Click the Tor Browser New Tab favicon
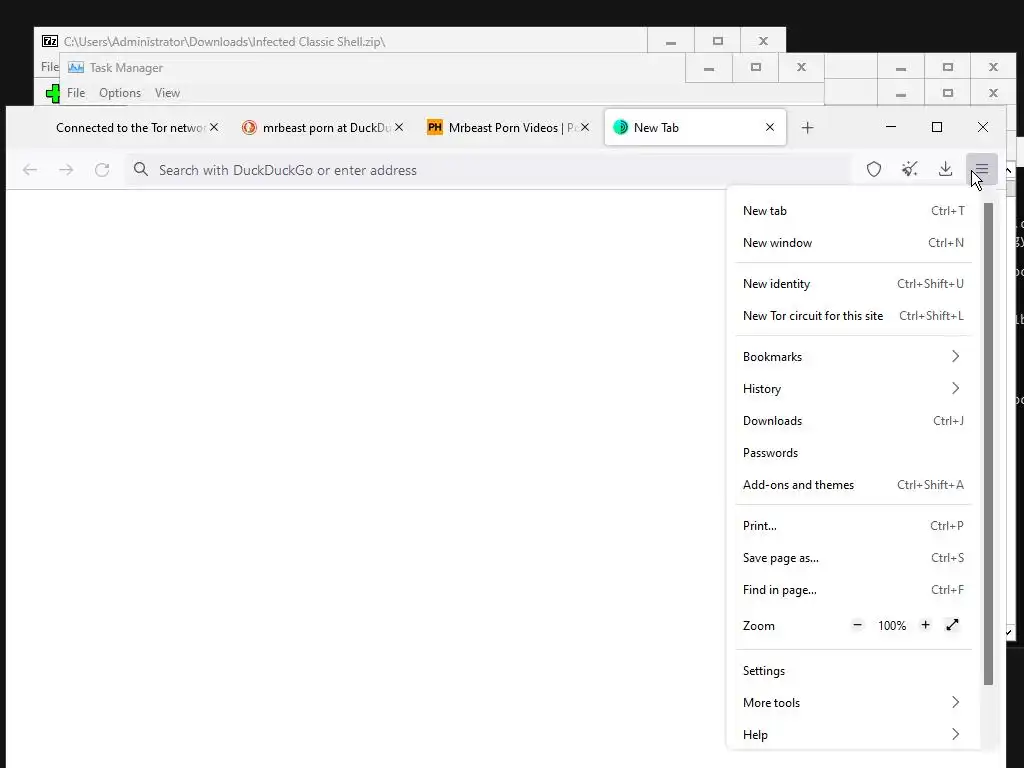The width and height of the screenshot is (1024, 768). 620,127
